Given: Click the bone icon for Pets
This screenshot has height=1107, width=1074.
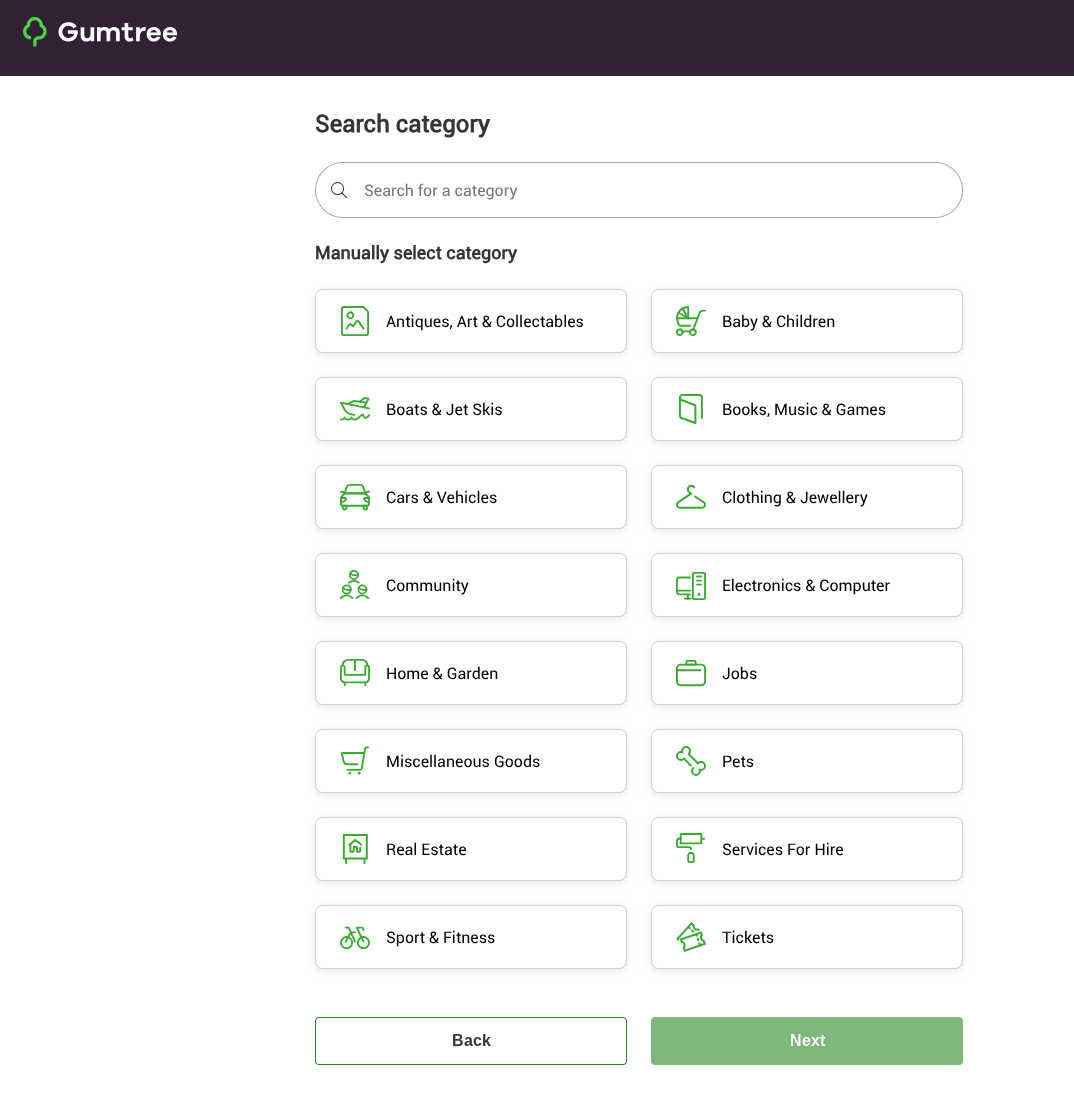Looking at the screenshot, I should pos(690,761).
